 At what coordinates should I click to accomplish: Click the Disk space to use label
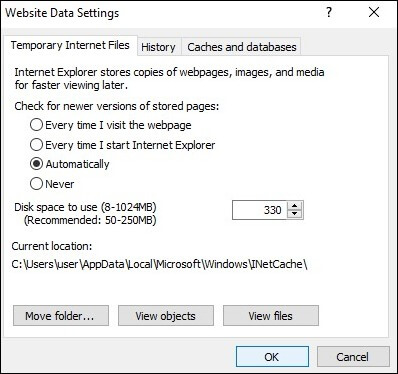[85, 207]
